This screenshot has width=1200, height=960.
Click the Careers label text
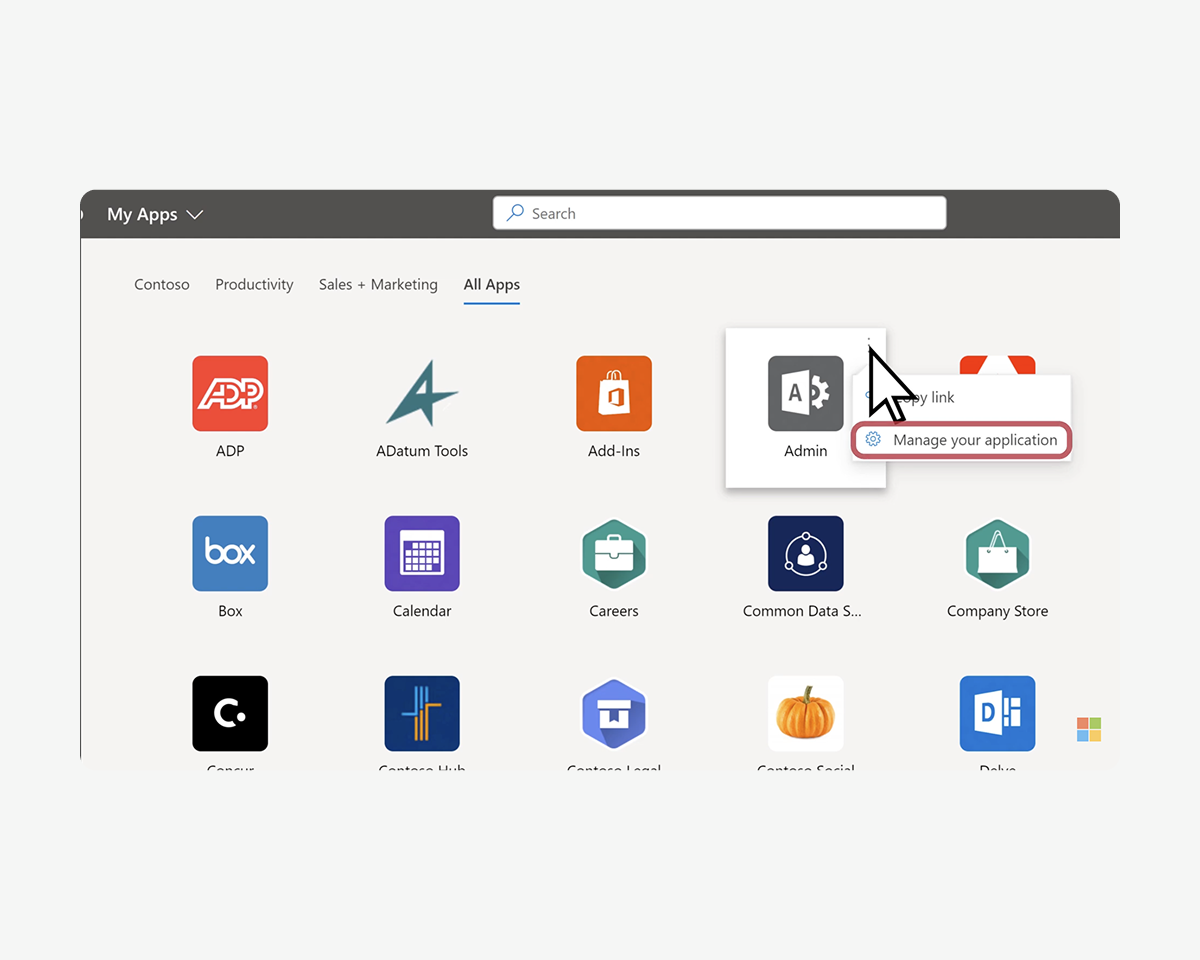[614, 611]
